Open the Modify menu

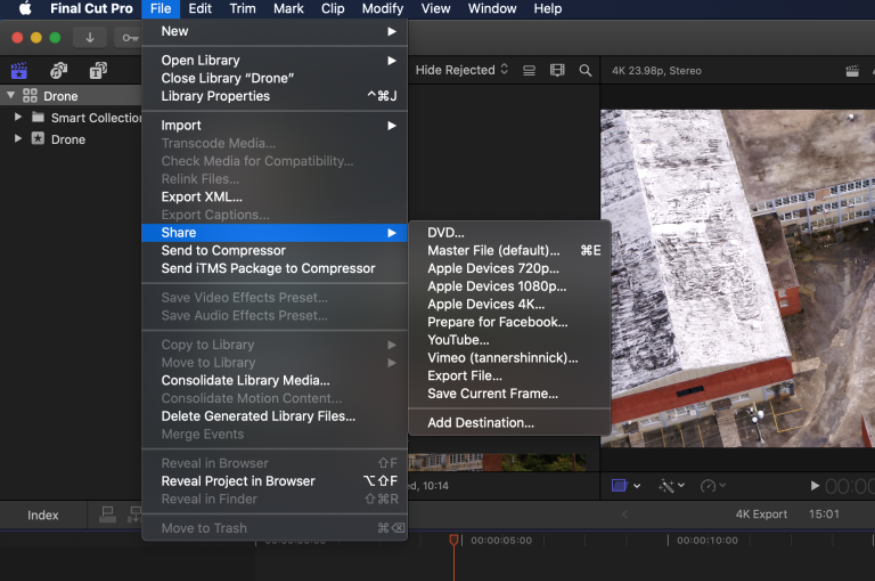click(x=382, y=8)
